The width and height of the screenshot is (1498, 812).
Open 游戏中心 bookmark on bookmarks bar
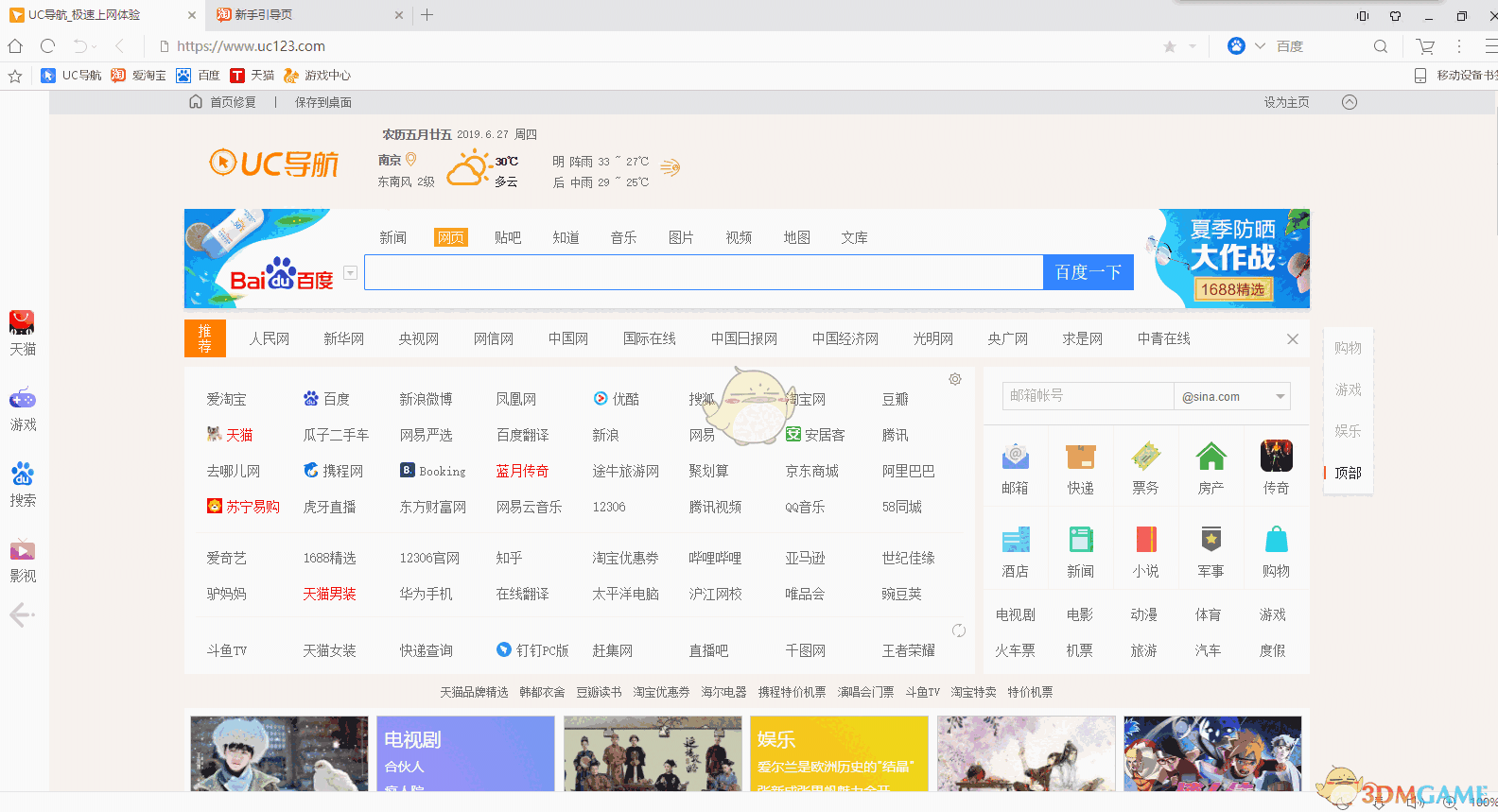[x=317, y=76]
